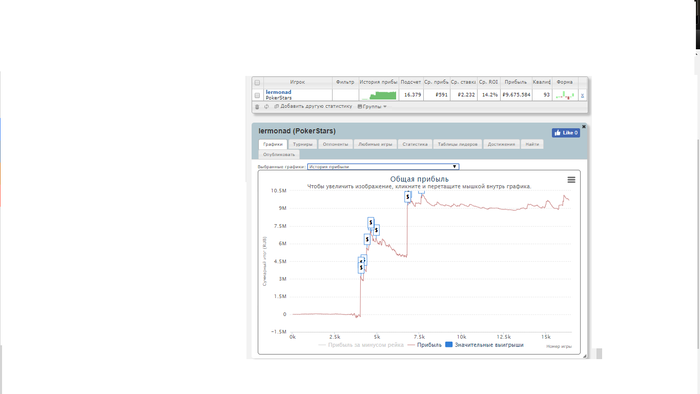Click the dollar win marker near 7.5M
This screenshot has height=394, width=700.
[371, 222]
